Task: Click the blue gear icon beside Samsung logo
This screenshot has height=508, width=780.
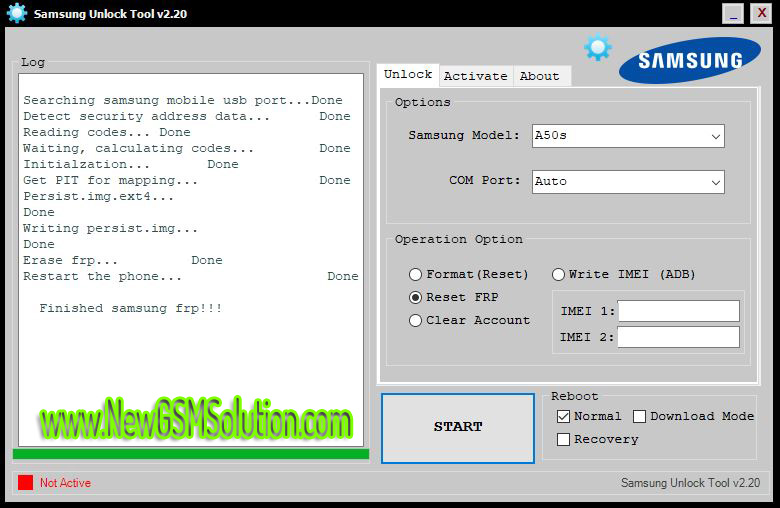Action: [x=597, y=48]
